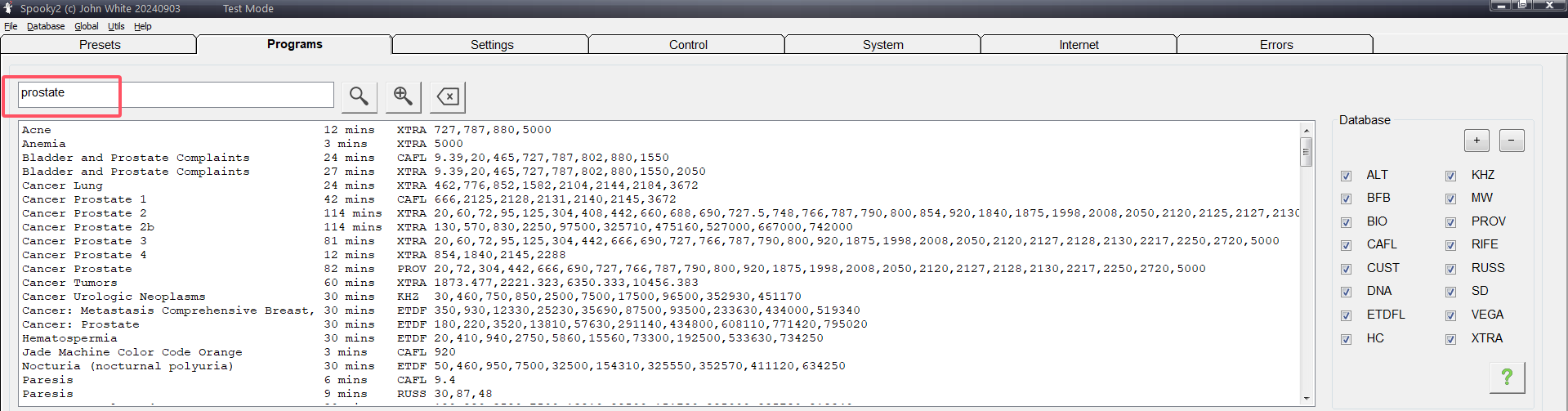Click the minus button under Database
1568x411 pixels.
1512,141
